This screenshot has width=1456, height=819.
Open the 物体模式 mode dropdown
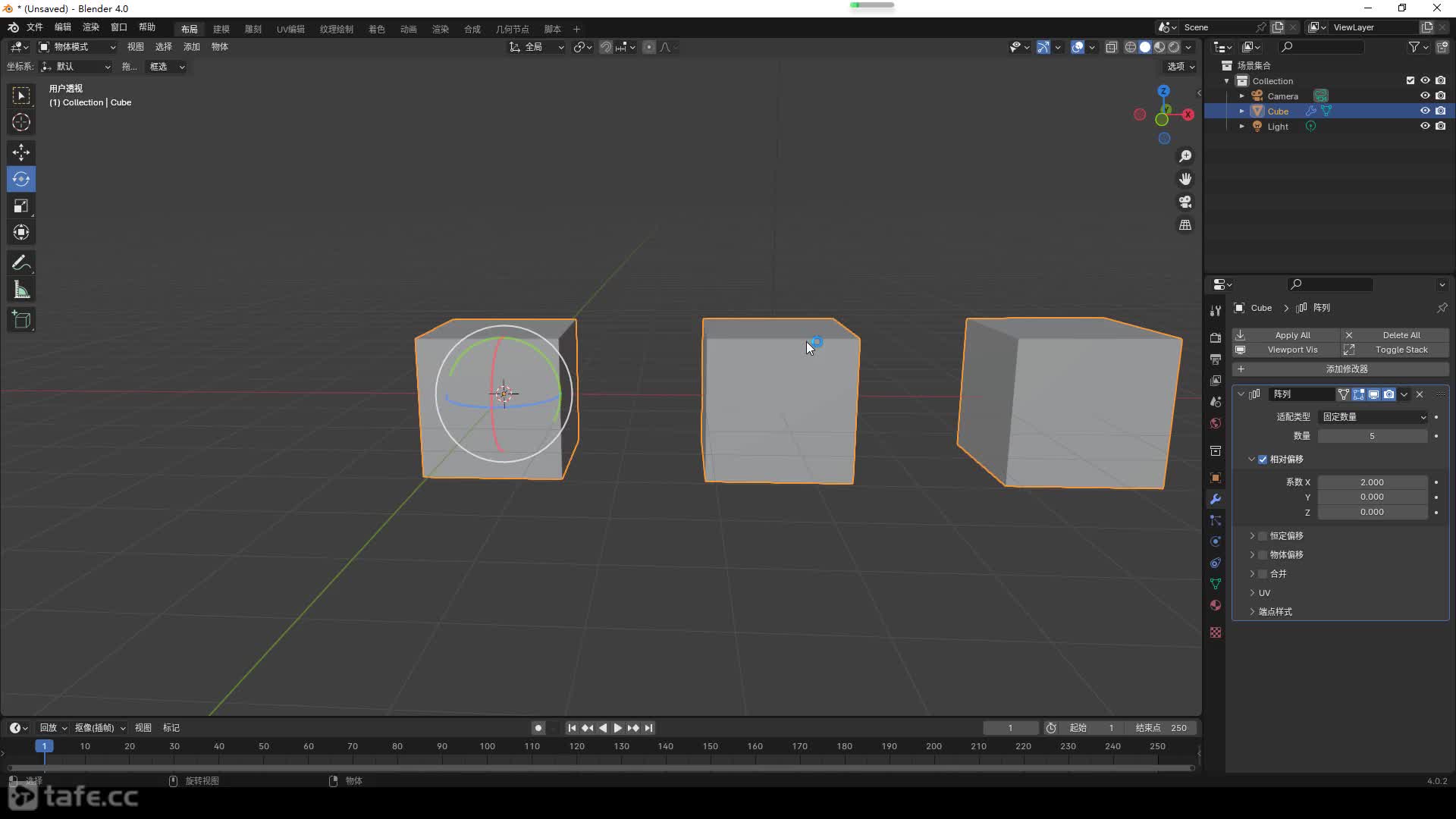(x=77, y=47)
